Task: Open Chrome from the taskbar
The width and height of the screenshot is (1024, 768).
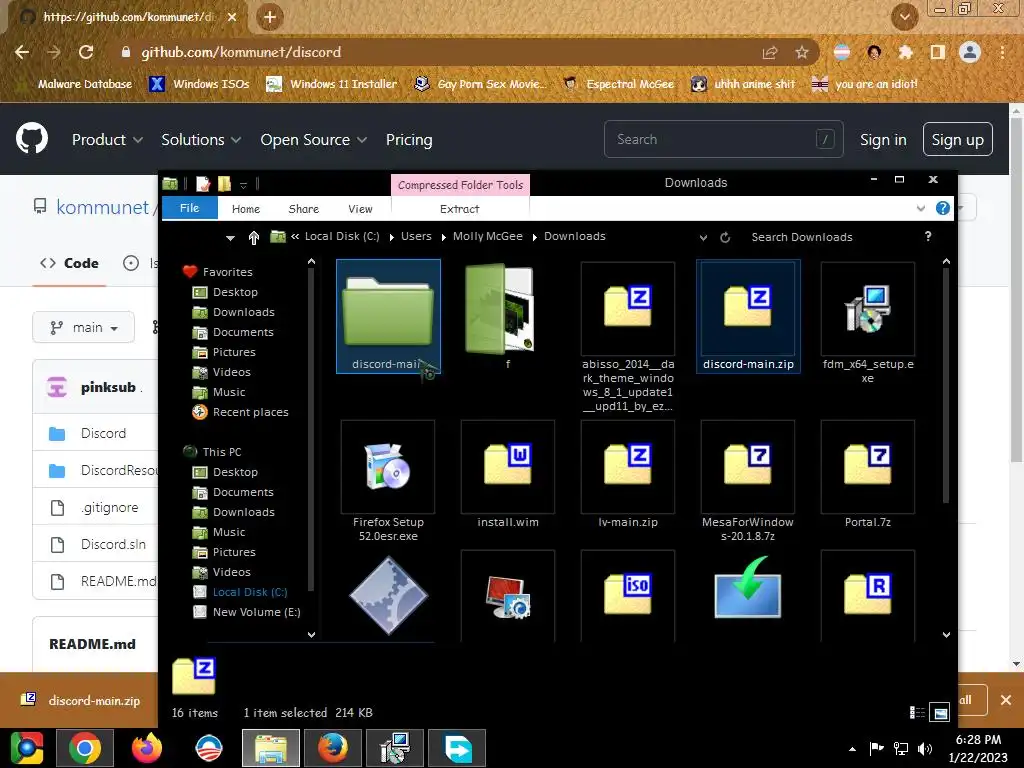Action: point(85,748)
